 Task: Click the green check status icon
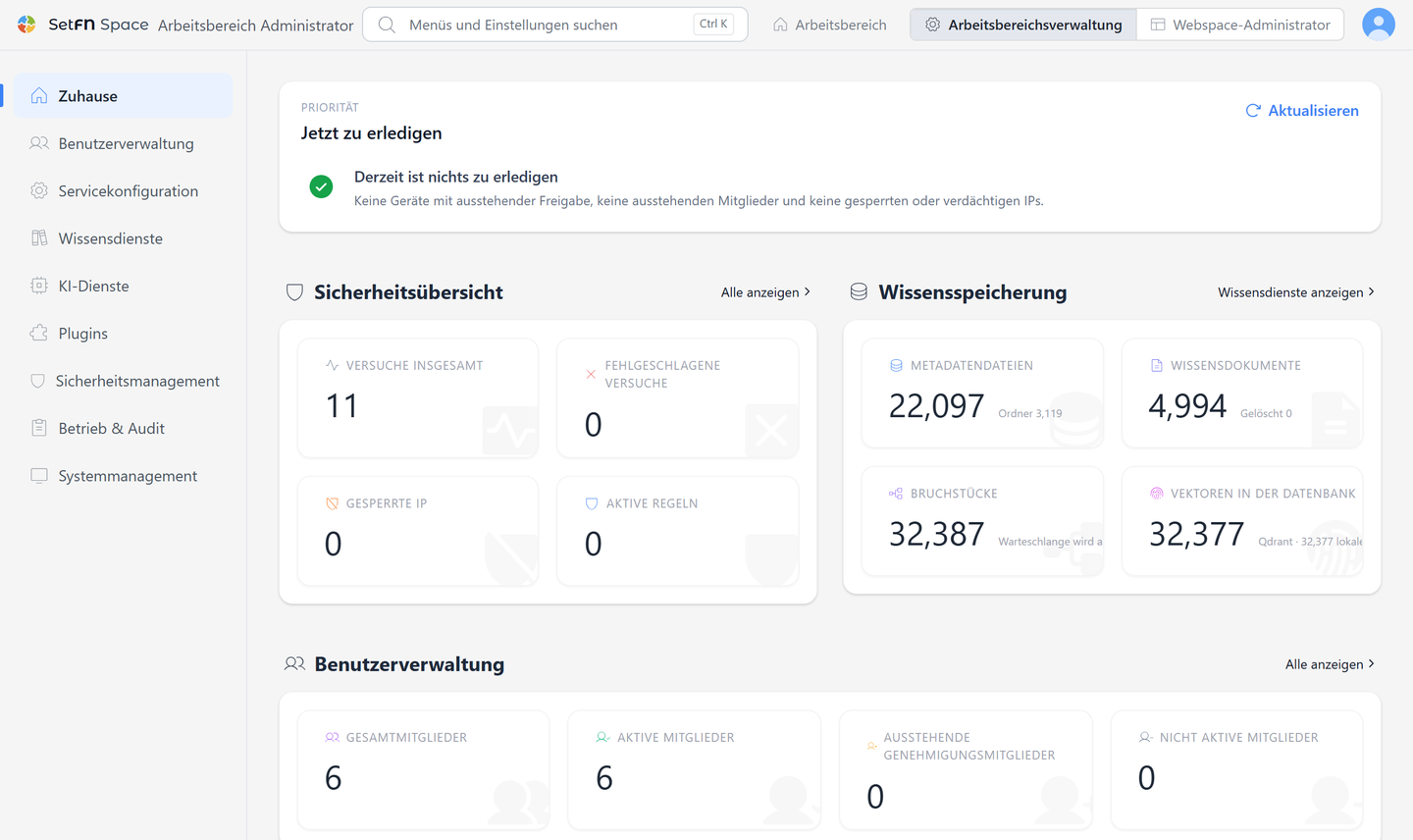(321, 186)
